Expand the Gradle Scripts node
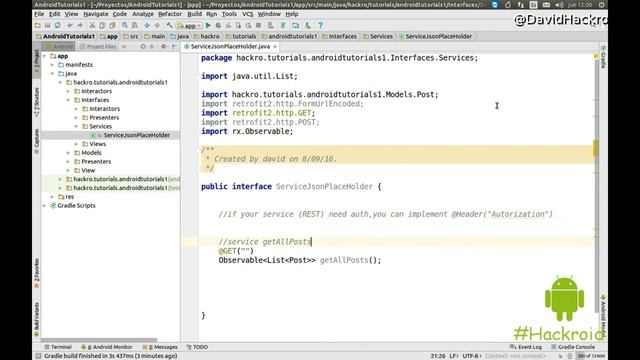 (x=44, y=206)
